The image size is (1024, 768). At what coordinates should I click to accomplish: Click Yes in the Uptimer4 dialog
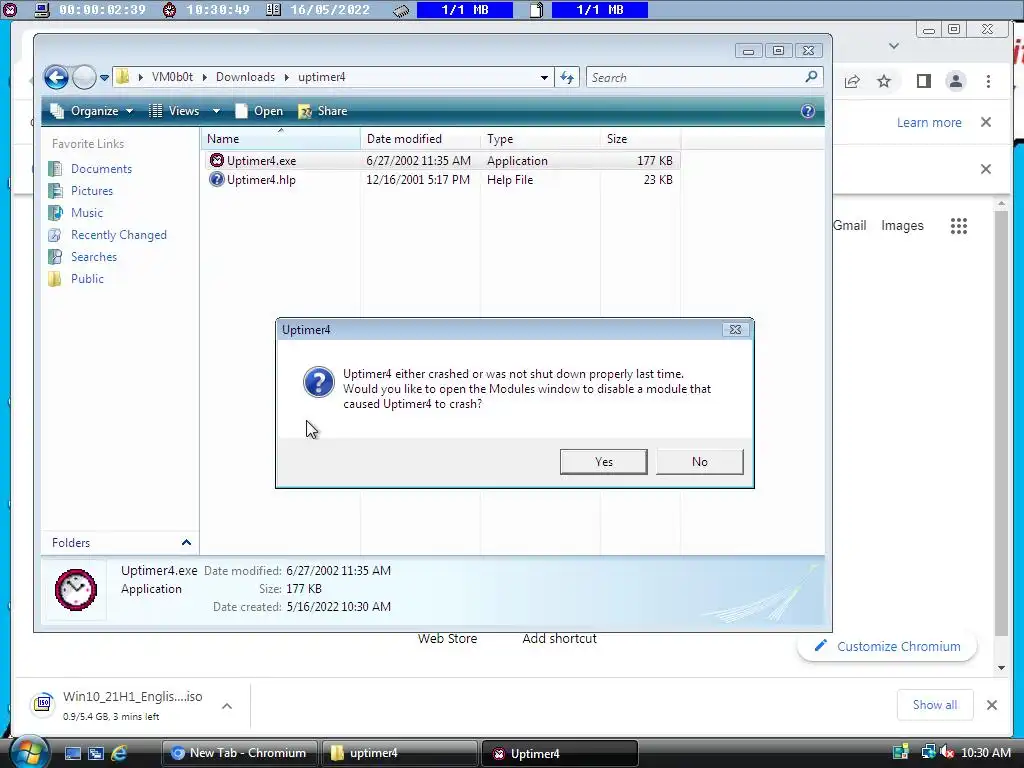pyautogui.click(x=603, y=462)
